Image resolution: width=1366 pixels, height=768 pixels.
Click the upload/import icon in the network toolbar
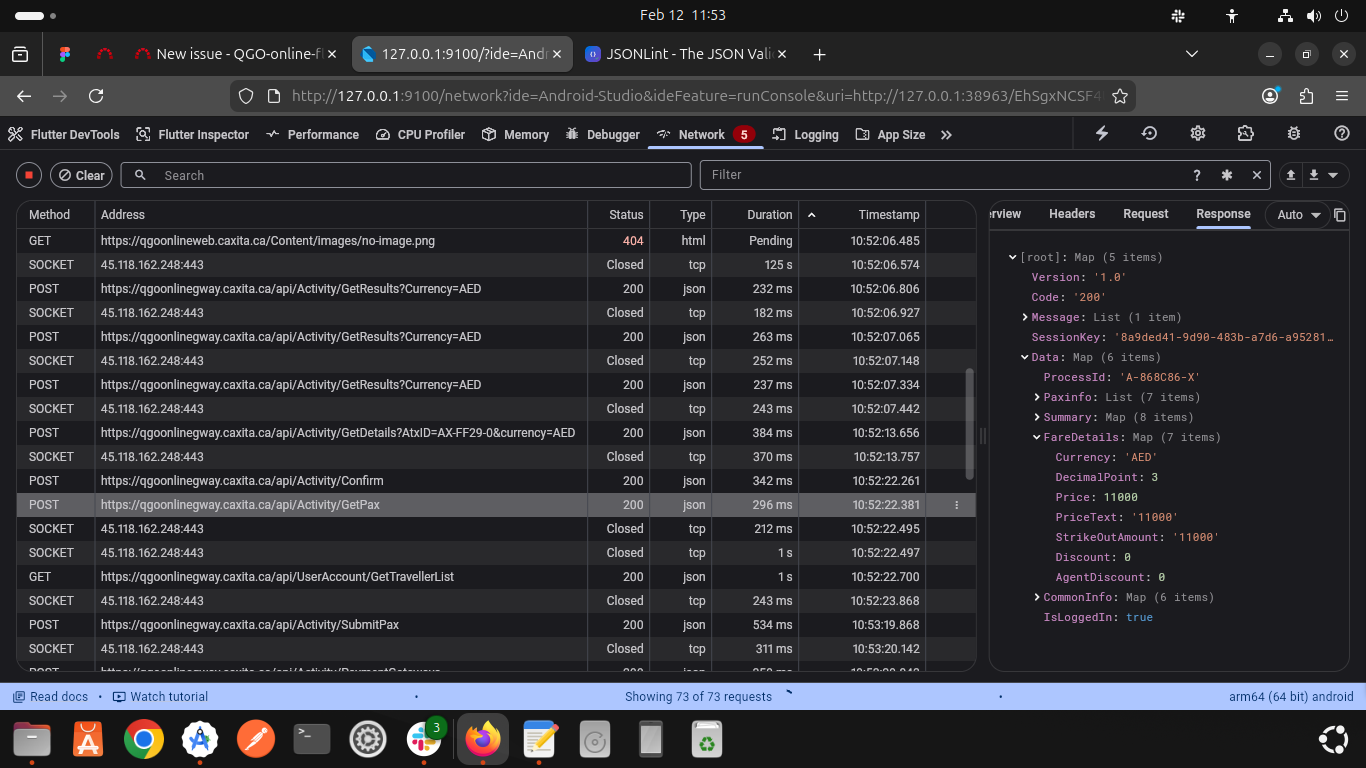point(1291,175)
